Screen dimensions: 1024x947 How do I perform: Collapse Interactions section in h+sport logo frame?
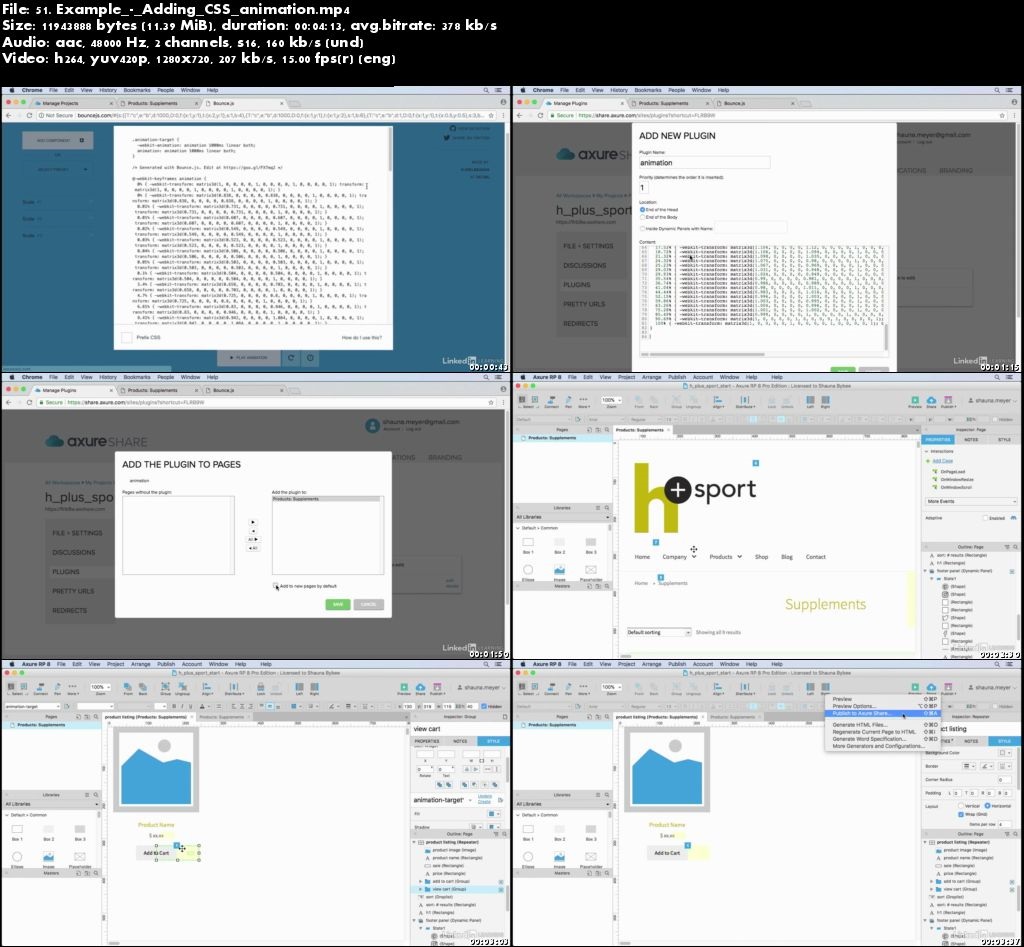(x=927, y=451)
